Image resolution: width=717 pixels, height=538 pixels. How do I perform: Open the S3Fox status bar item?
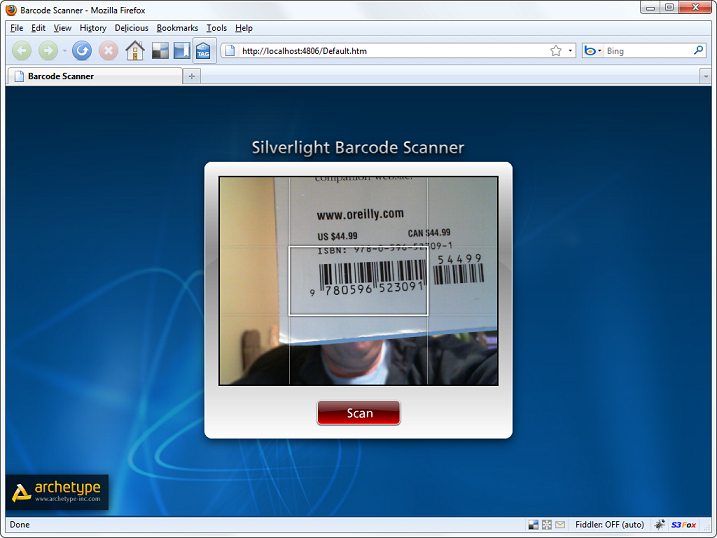tap(684, 525)
